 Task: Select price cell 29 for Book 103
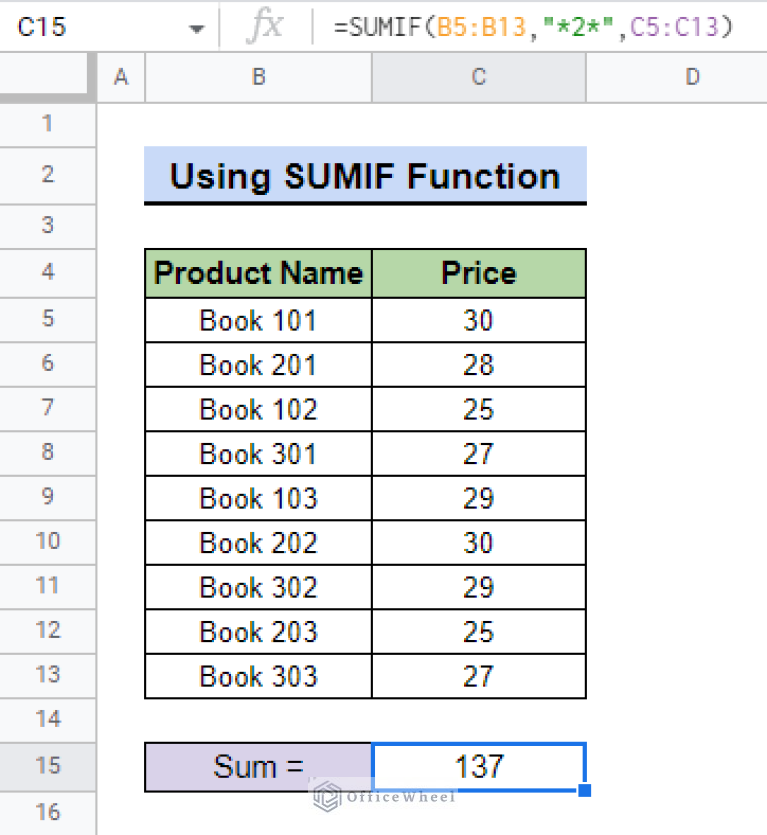point(479,498)
